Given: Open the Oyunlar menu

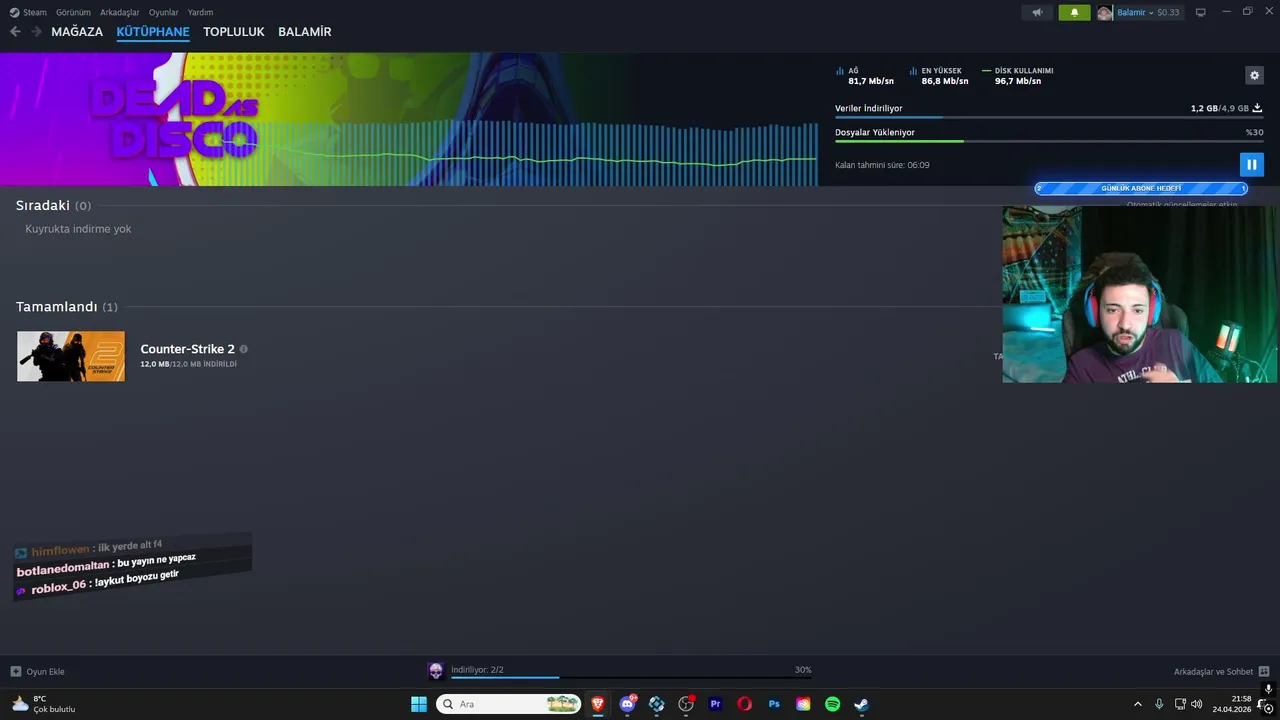Looking at the screenshot, I should coord(164,12).
